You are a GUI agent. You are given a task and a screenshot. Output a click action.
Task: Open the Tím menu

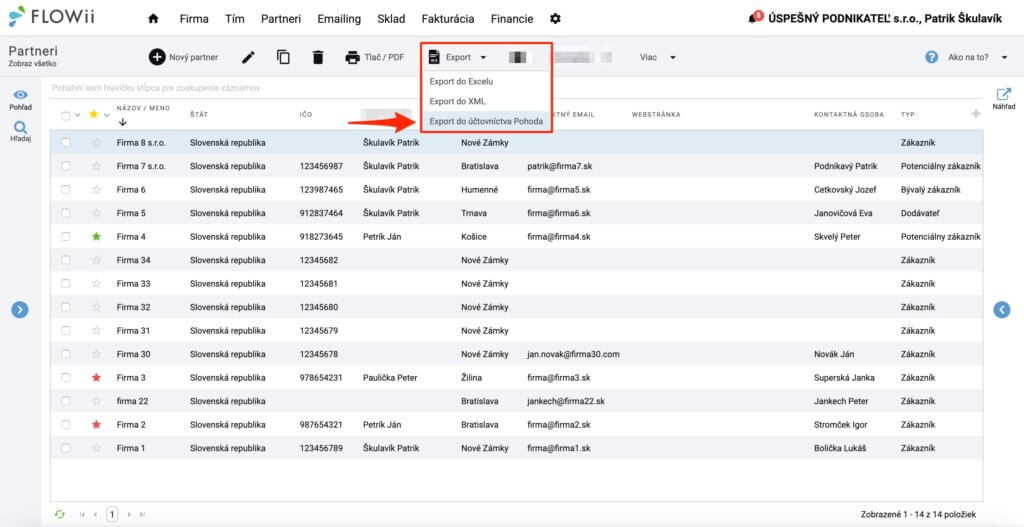[x=234, y=19]
